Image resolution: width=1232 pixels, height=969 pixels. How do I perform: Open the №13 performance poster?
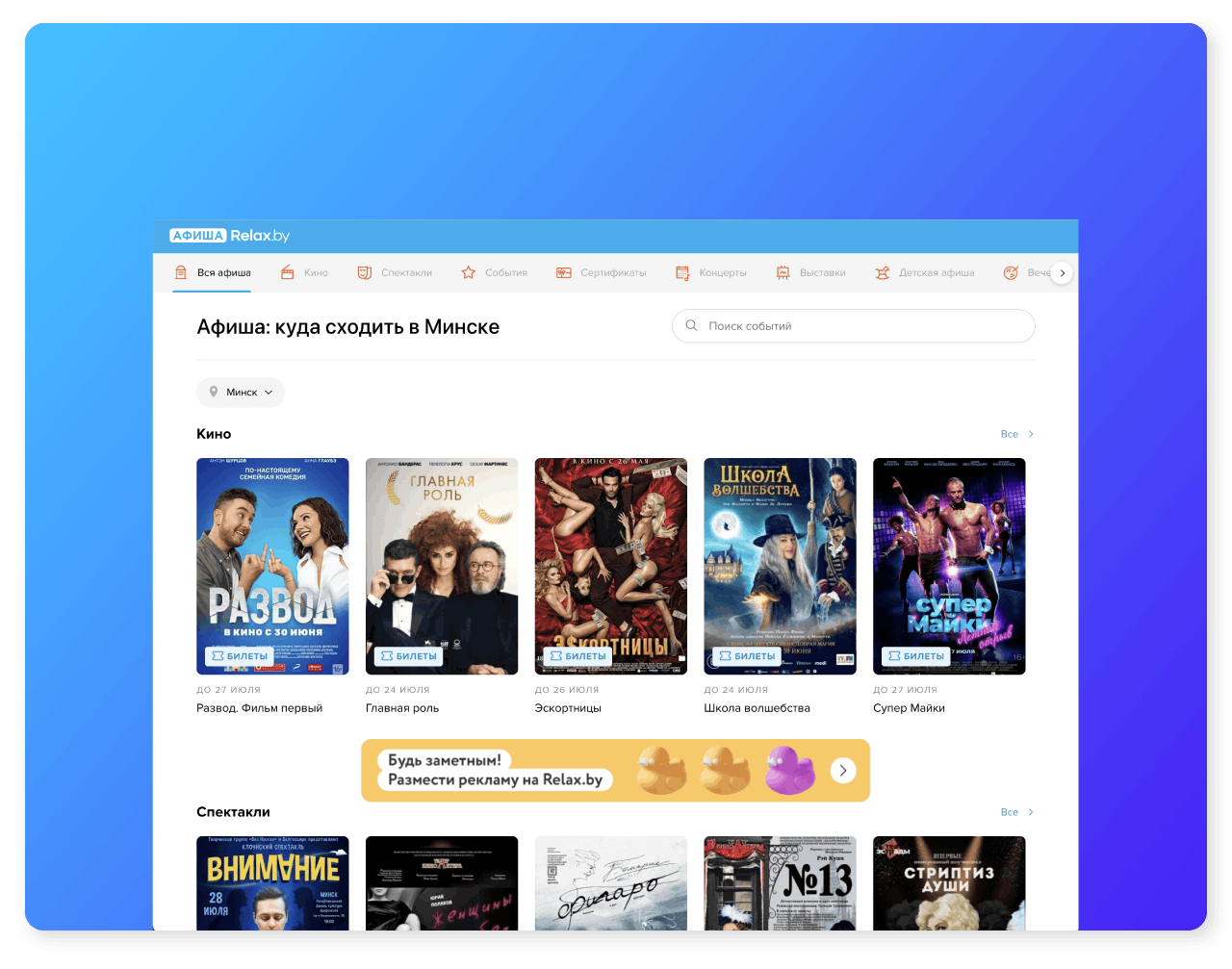tap(780, 883)
